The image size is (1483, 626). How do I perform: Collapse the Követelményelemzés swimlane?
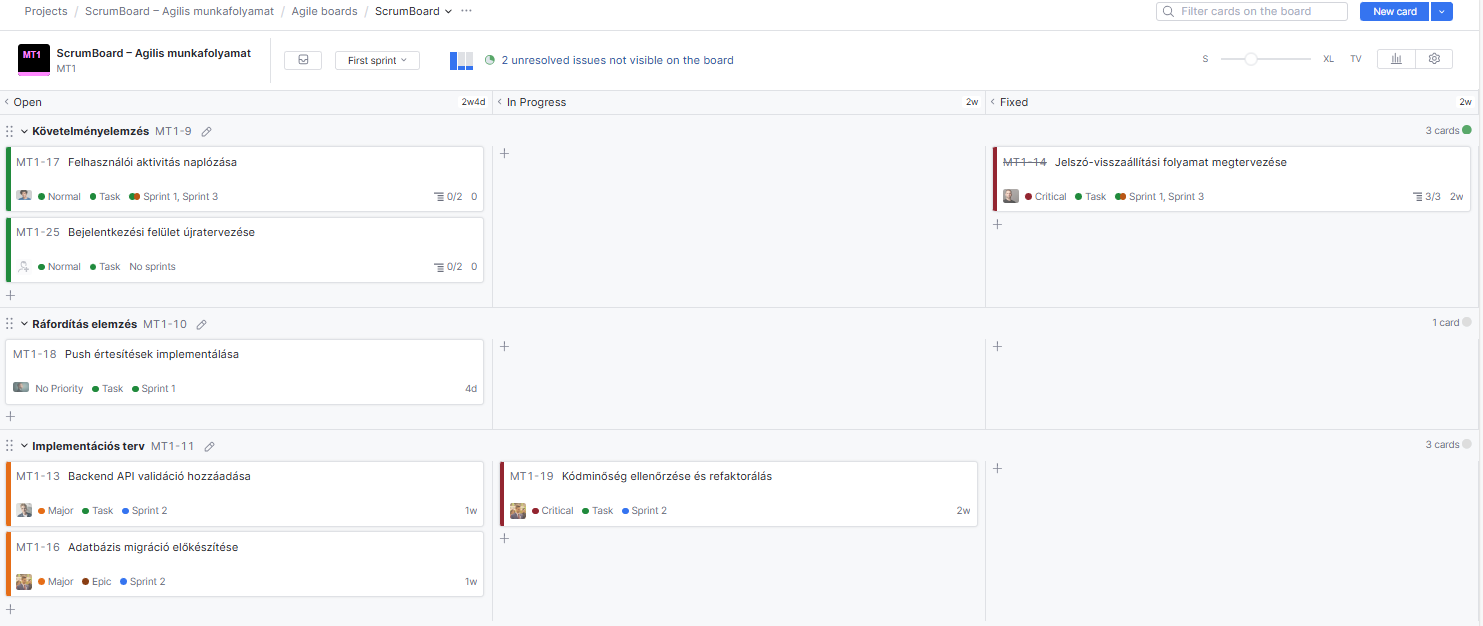point(24,131)
